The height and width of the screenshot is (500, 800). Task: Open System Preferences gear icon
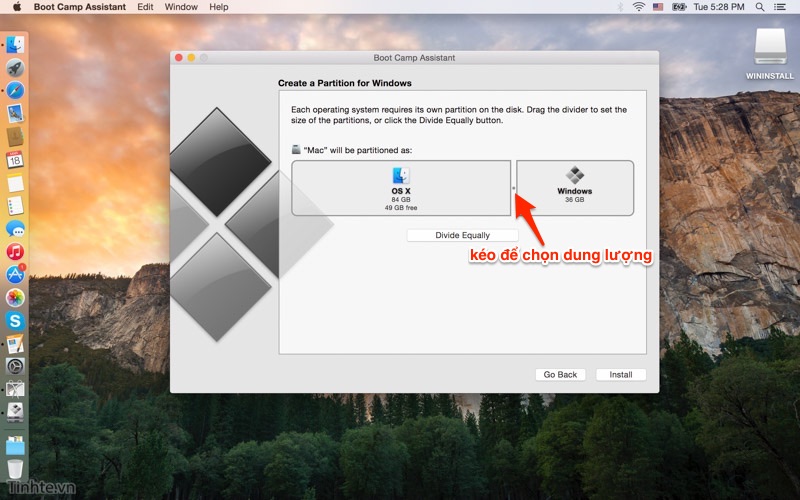(15, 366)
